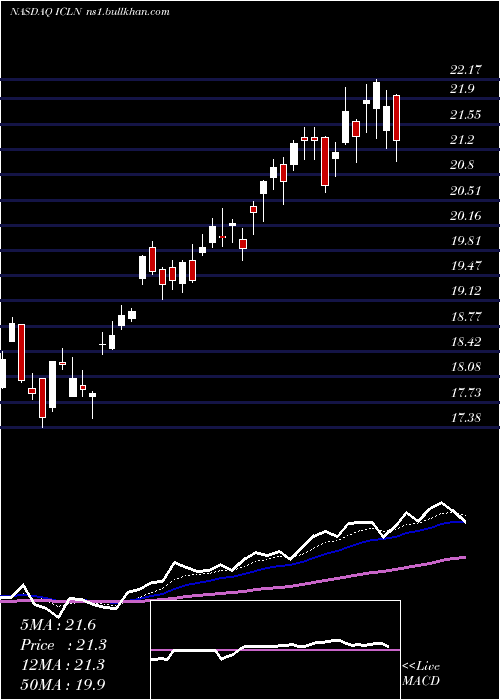
Task: Click the 17.38 price axis label
Action: 466,418
